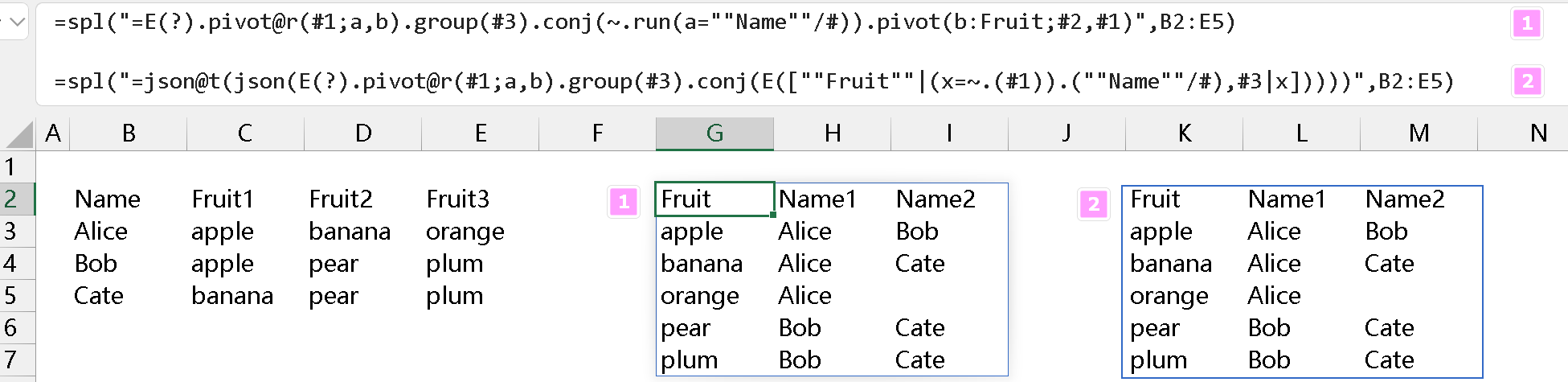
Task: Click pink marker 1 left of first result table
Action: click(624, 203)
